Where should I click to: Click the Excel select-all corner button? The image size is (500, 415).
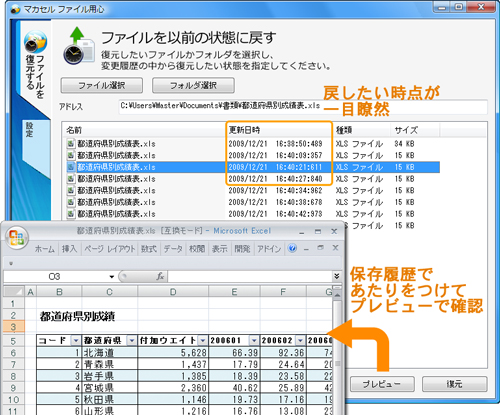coord(14,292)
